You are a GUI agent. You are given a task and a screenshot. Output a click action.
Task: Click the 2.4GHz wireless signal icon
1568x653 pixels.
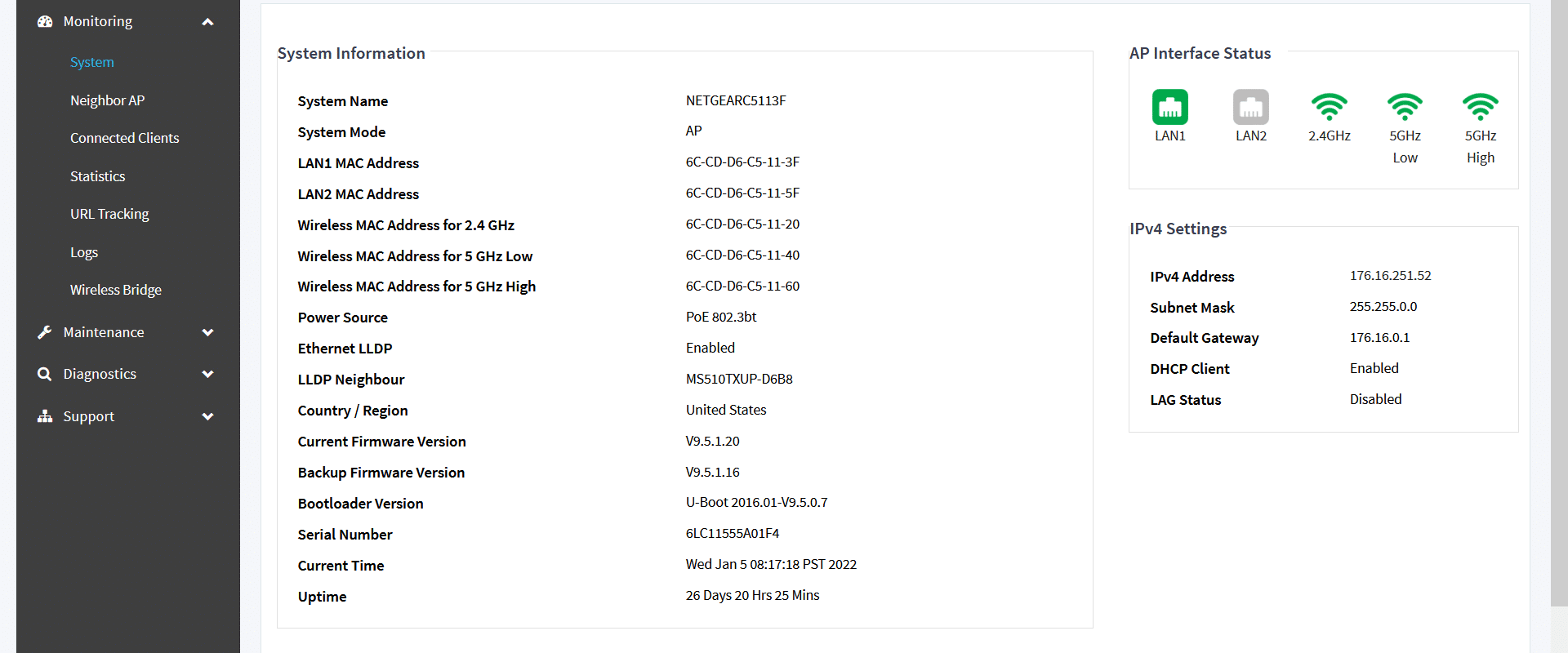[1329, 107]
